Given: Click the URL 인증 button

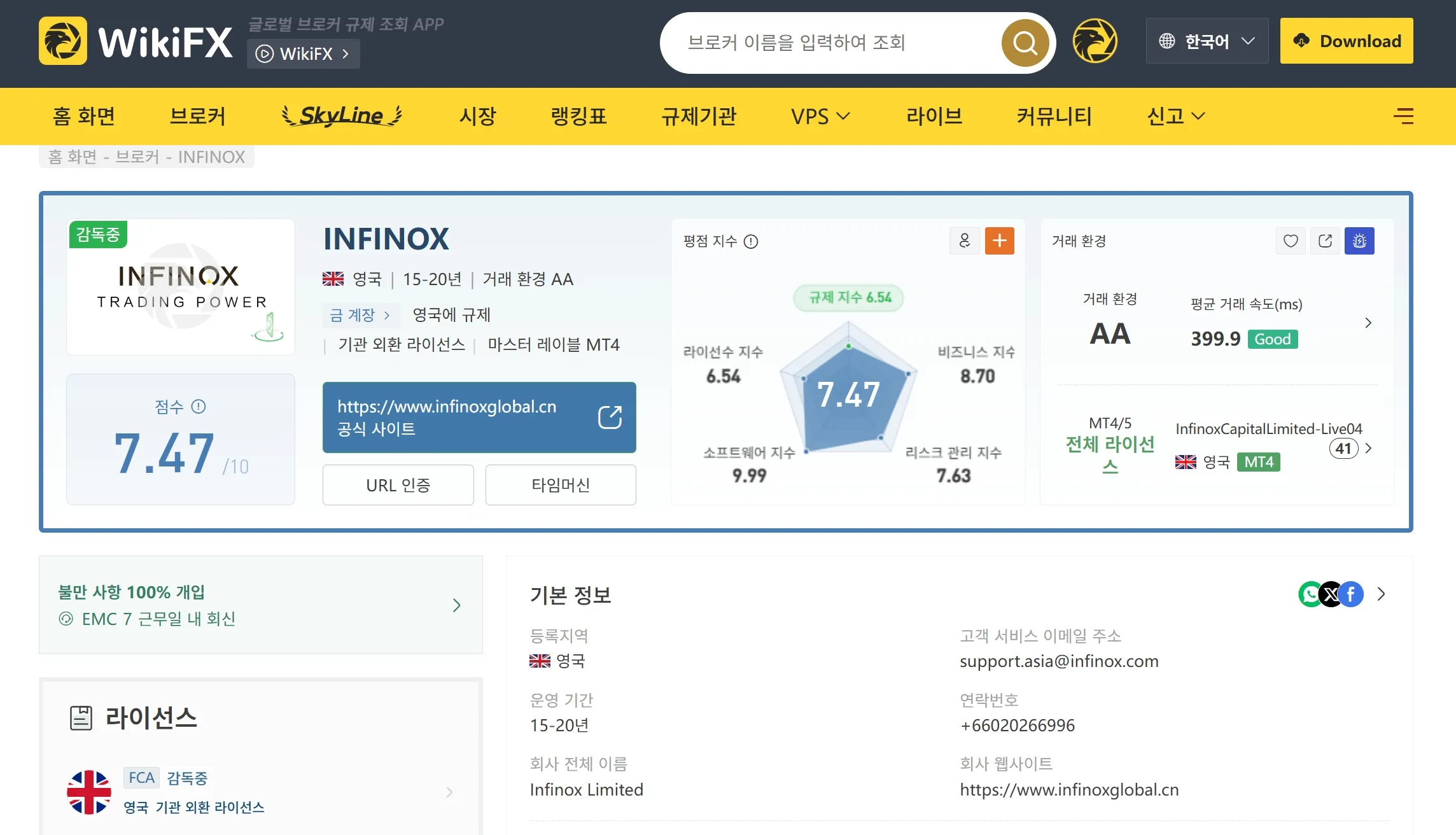Looking at the screenshot, I should (398, 485).
